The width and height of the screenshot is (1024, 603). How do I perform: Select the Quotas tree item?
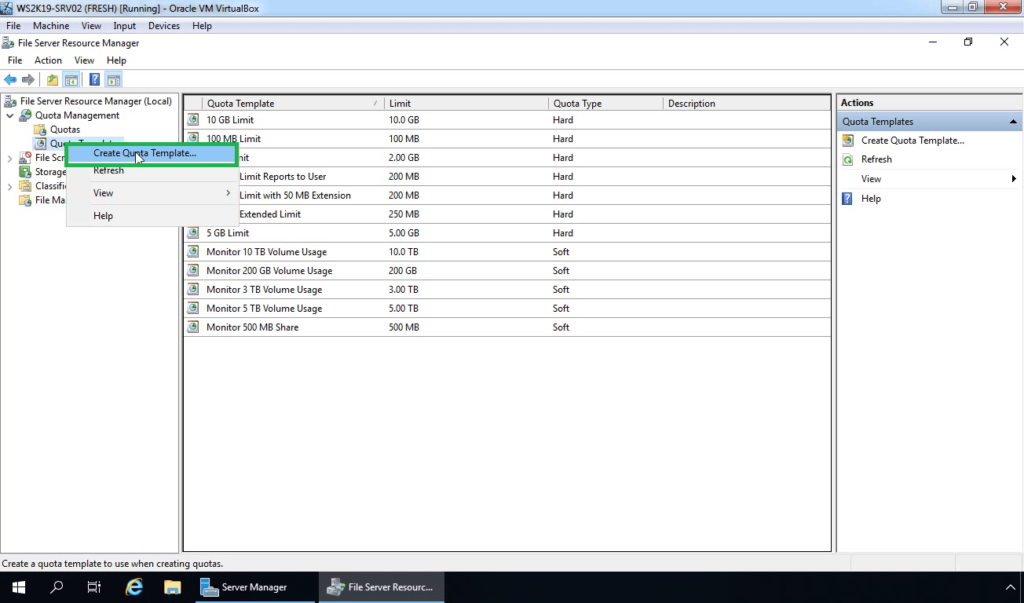(x=65, y=129)
